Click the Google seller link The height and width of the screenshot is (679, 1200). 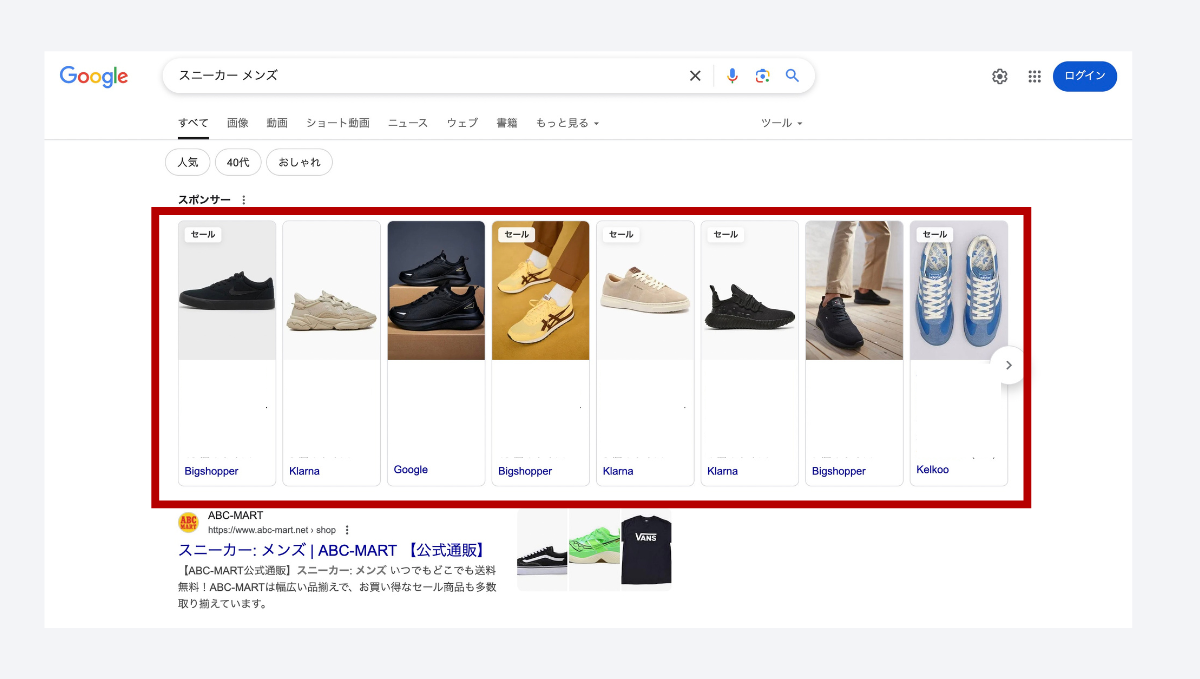(411, 470)
